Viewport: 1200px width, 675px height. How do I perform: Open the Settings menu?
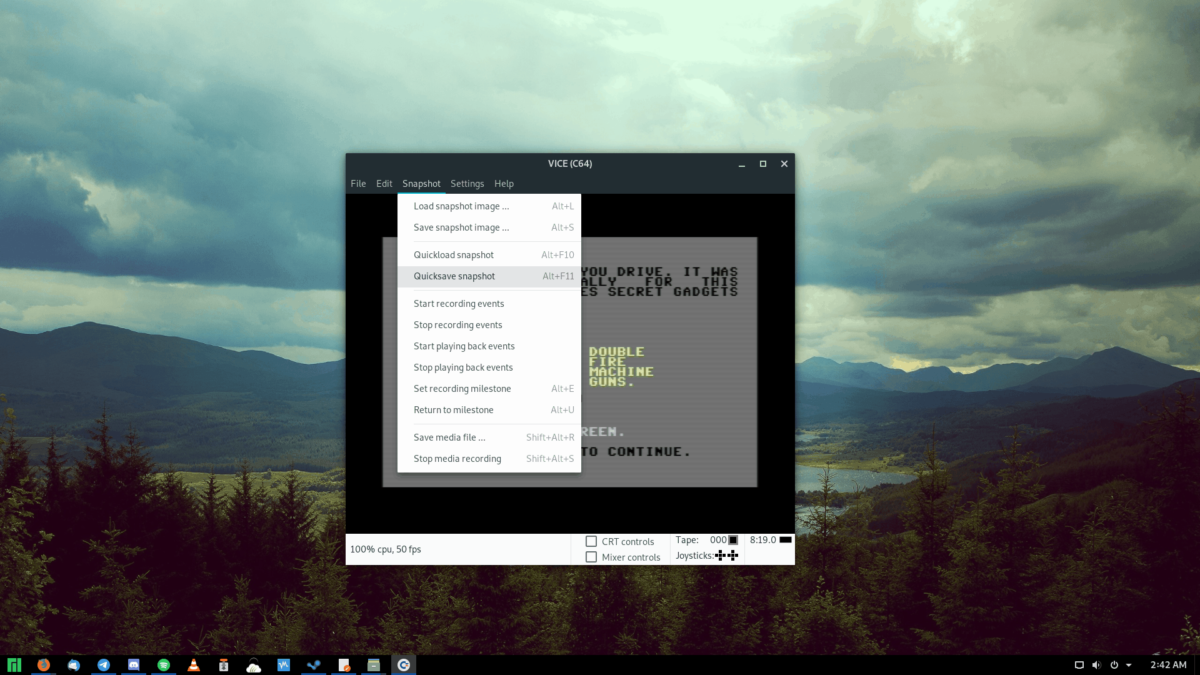pyautogui.click(x=467, y=184)
